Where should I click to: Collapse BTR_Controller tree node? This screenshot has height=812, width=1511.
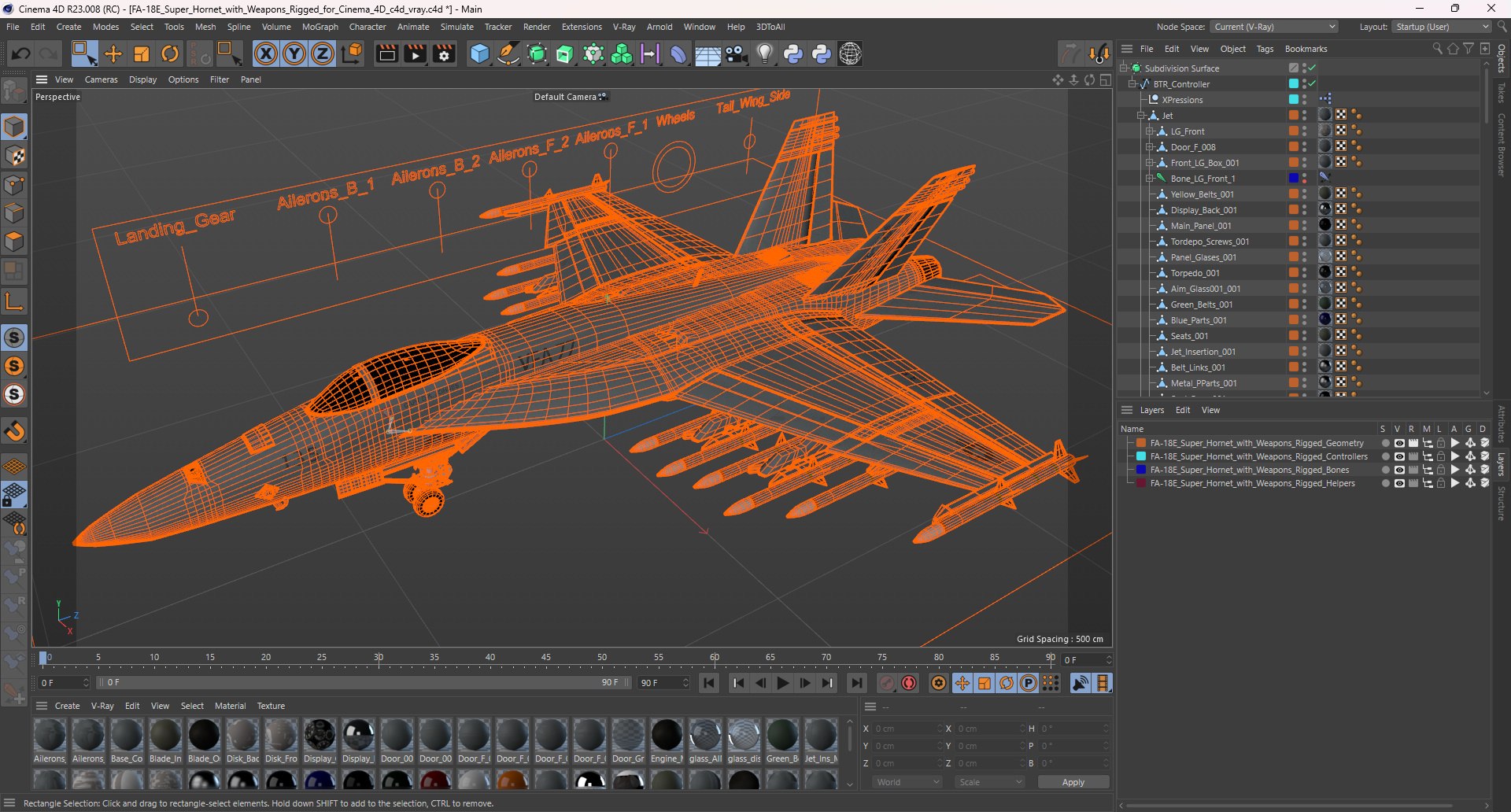click(x=1133, y=84)
